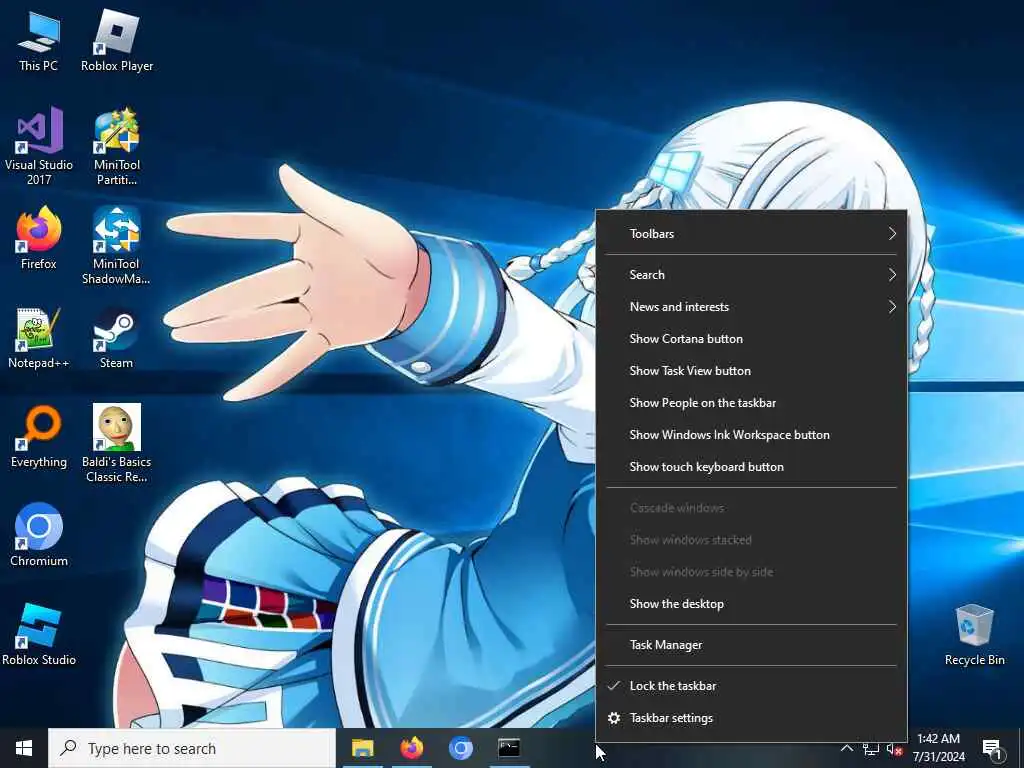Toggle Show People on the taskbar
Screen dimensions: 1024x768
point(752,403)
